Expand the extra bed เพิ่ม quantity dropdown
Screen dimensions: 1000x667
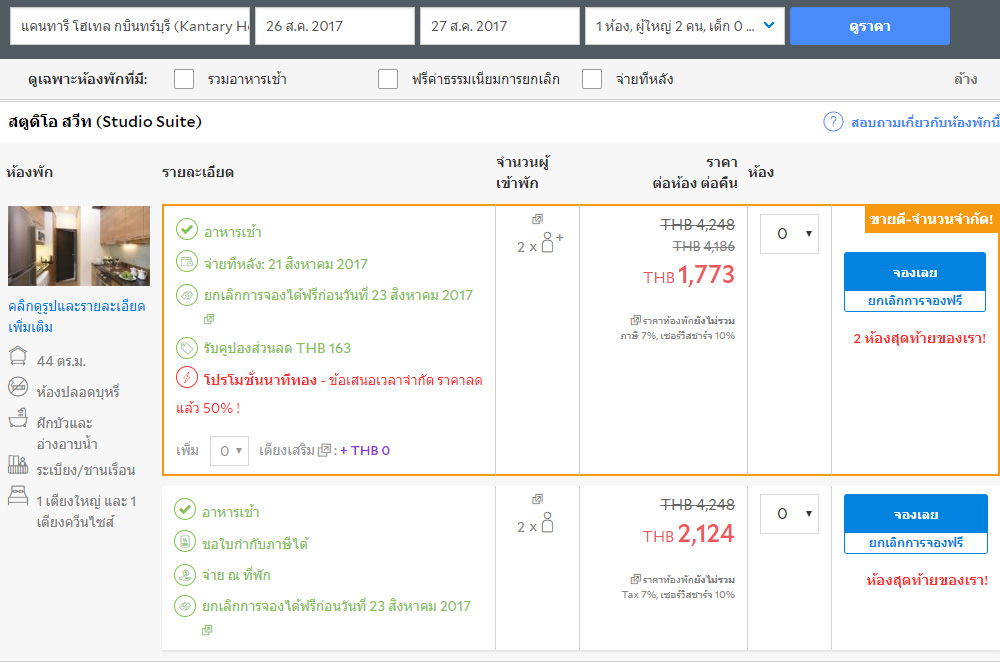pyautogui.click(x=229, y=451)
